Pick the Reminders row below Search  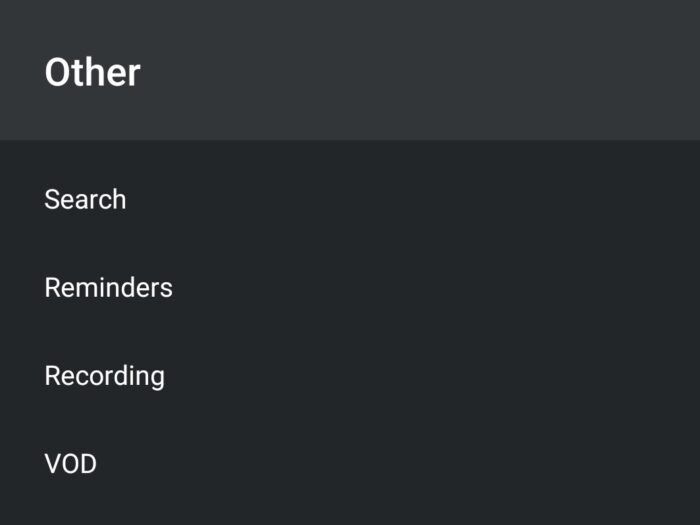(x=108, y=288)
